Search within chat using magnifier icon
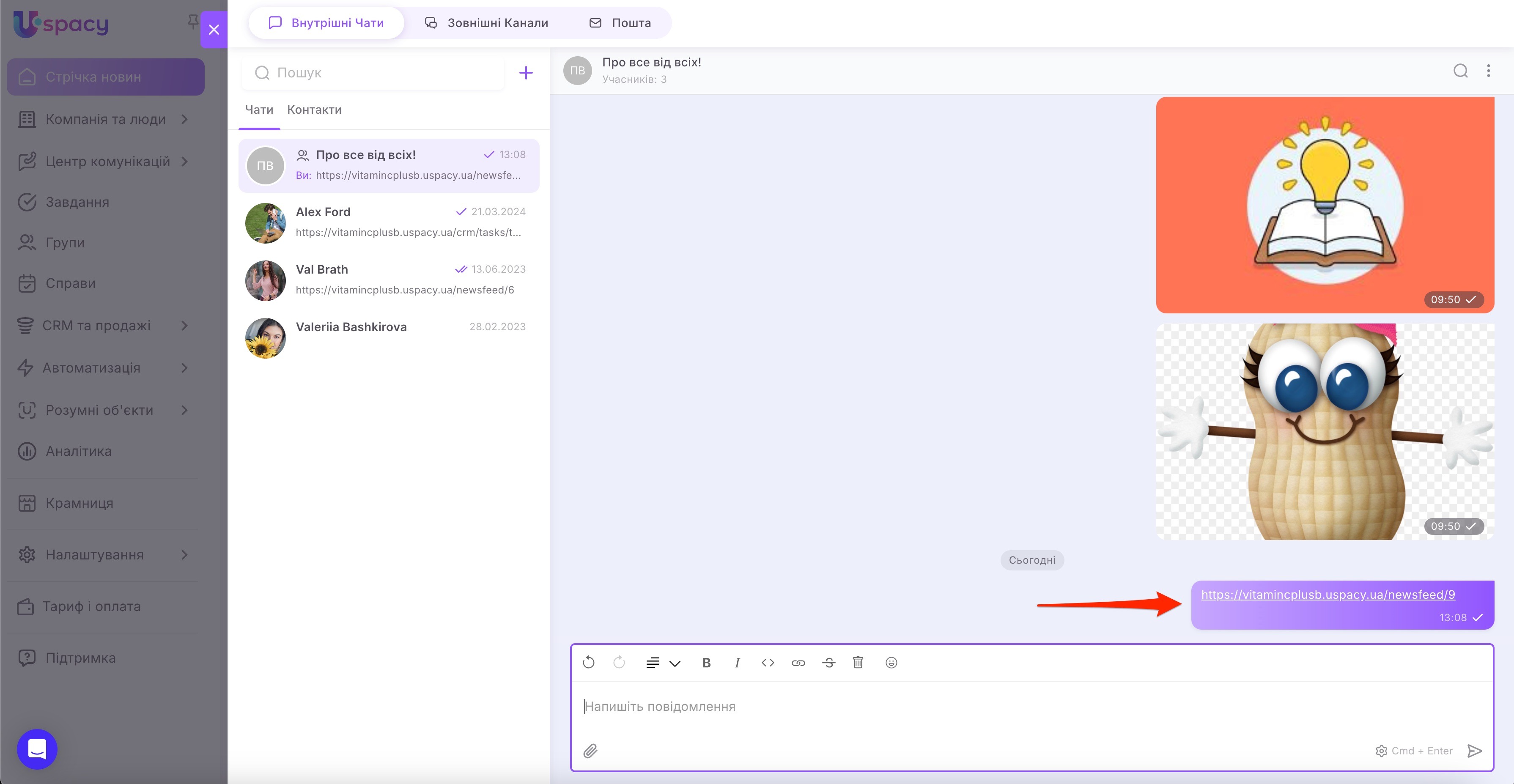1514x784 pixels. [x=1460, y=71]
